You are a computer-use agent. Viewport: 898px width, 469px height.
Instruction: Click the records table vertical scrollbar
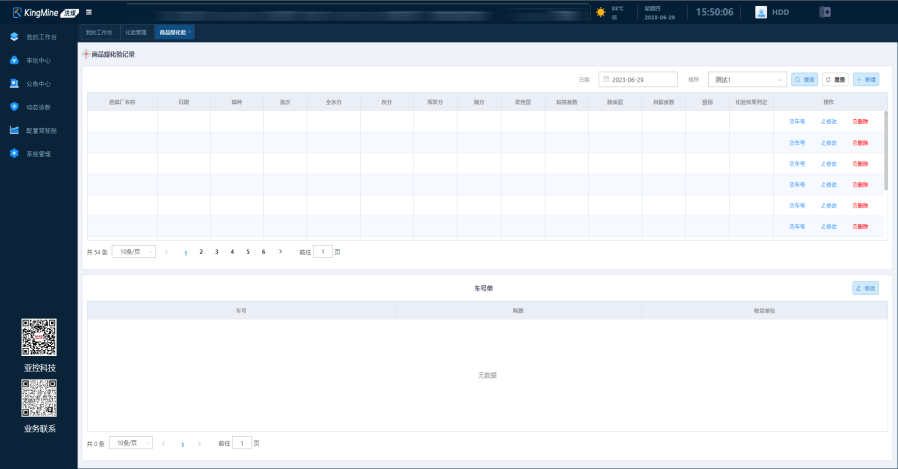(885, 150)
